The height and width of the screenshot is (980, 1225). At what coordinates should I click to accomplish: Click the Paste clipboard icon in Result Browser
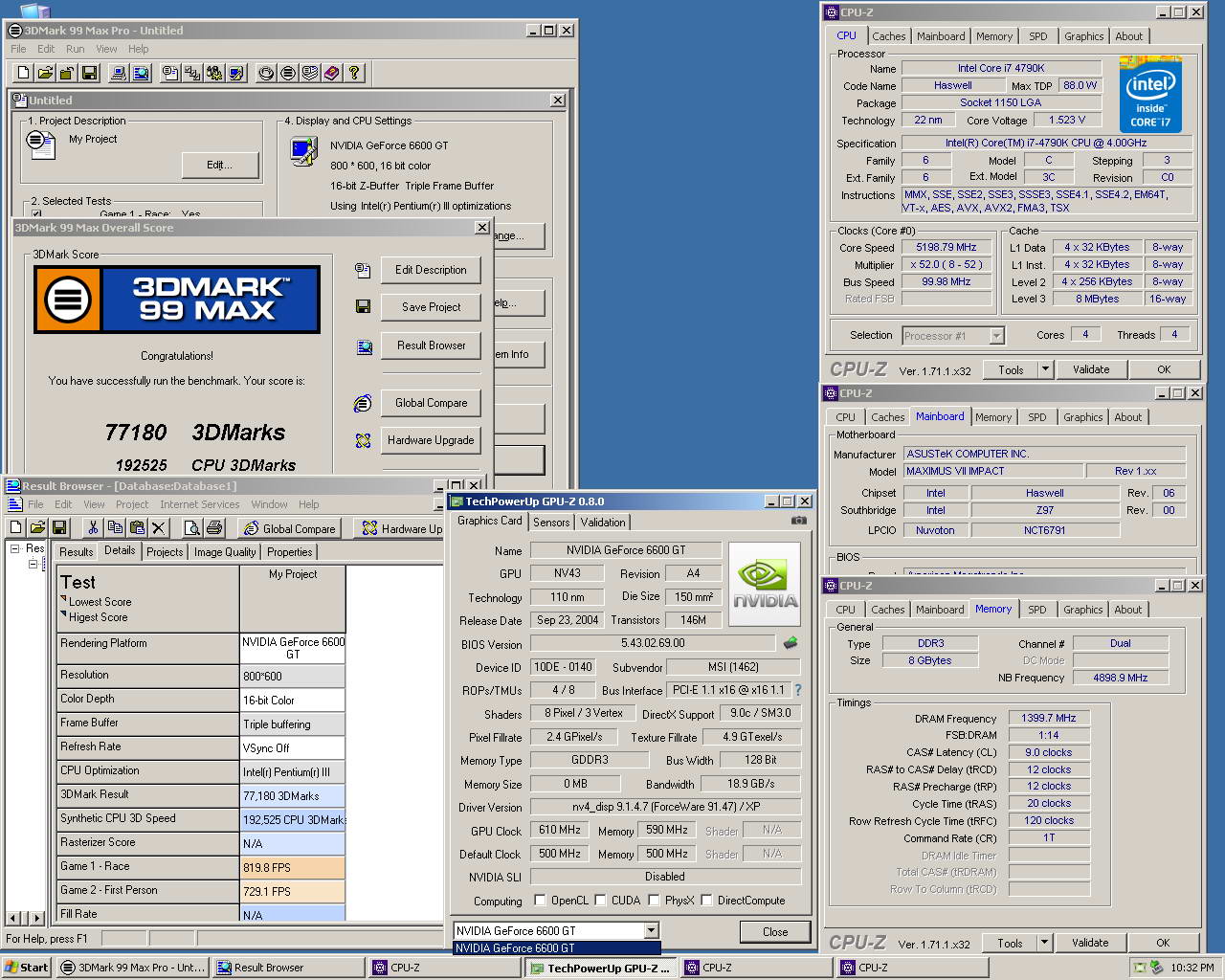tap(137, 527)
